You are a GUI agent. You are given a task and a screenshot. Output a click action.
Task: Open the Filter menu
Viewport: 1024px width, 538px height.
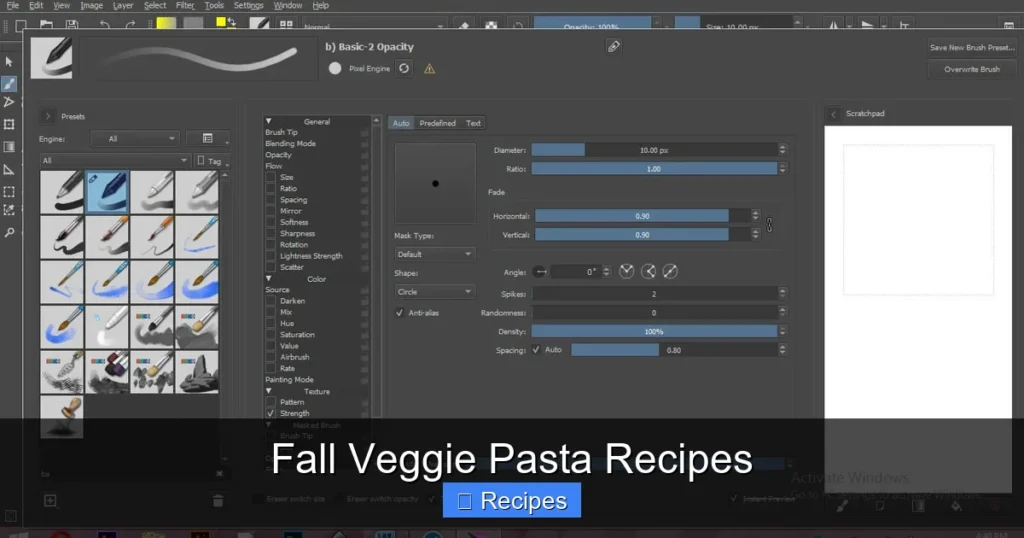point(185,5)
